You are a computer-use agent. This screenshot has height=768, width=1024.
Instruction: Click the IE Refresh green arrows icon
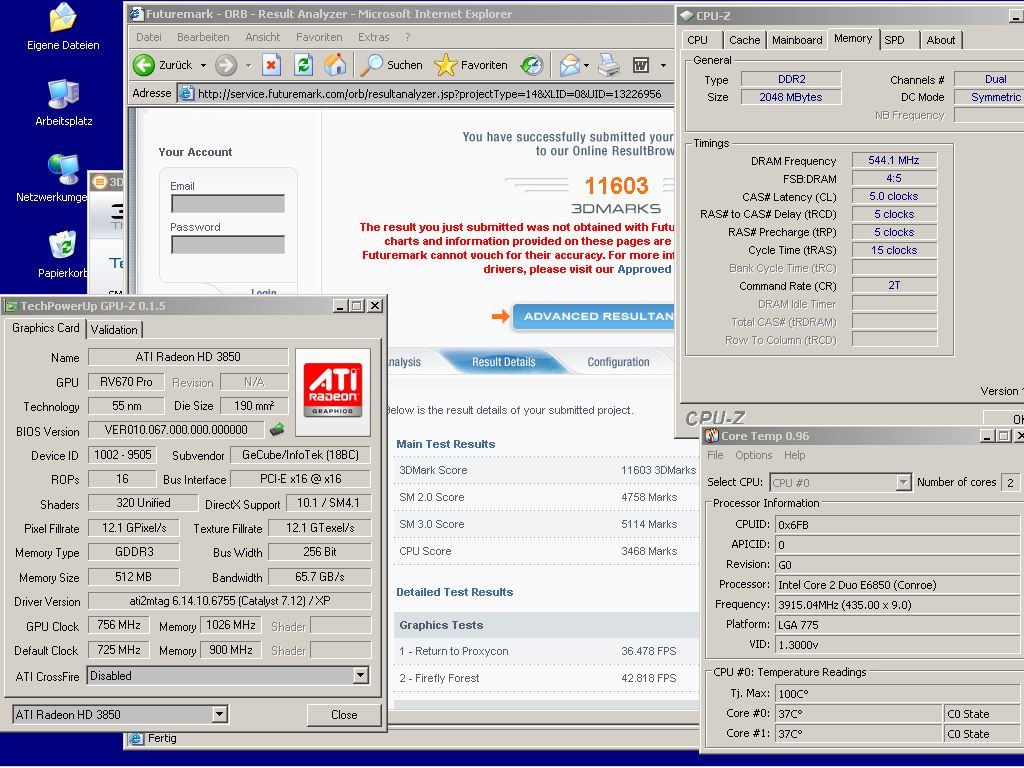click(303, 65)
